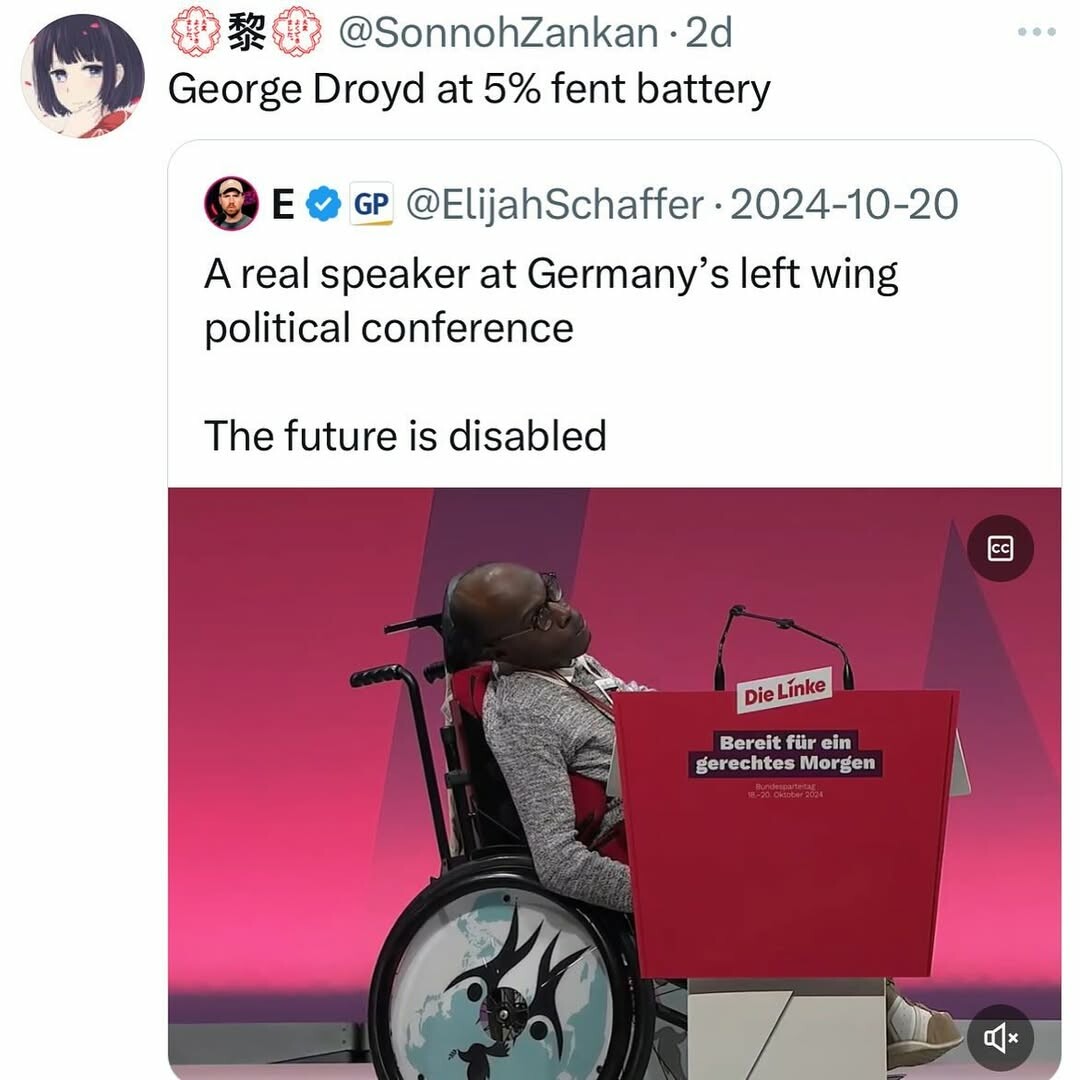The height and width of the screenshot is (1080, 1080).
Task: Click Elijah Schaffer's small profile picture
Action: 231,203
